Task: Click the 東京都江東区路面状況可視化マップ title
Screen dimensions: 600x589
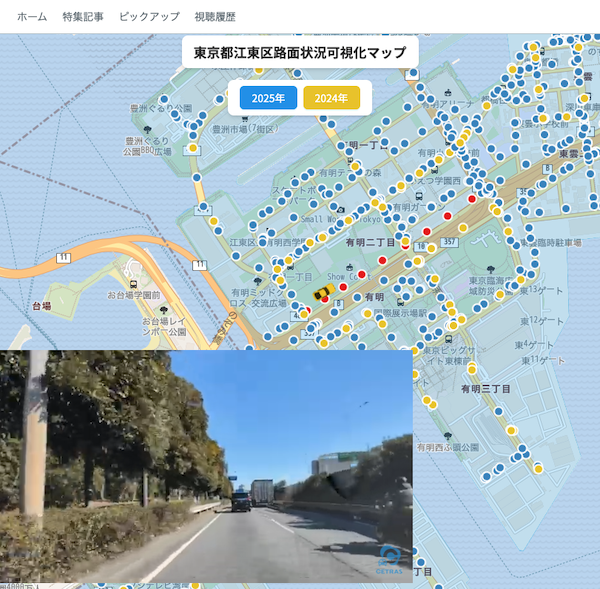Action: coord(300,52)
